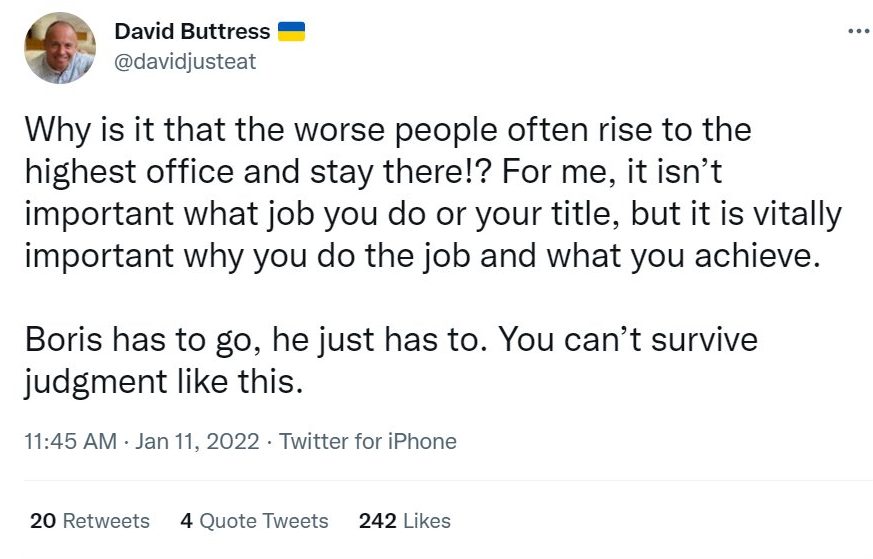Click the 11:45 AM tweet timestamp
Viewport: 873px width, 559px height.
[68, 441]
